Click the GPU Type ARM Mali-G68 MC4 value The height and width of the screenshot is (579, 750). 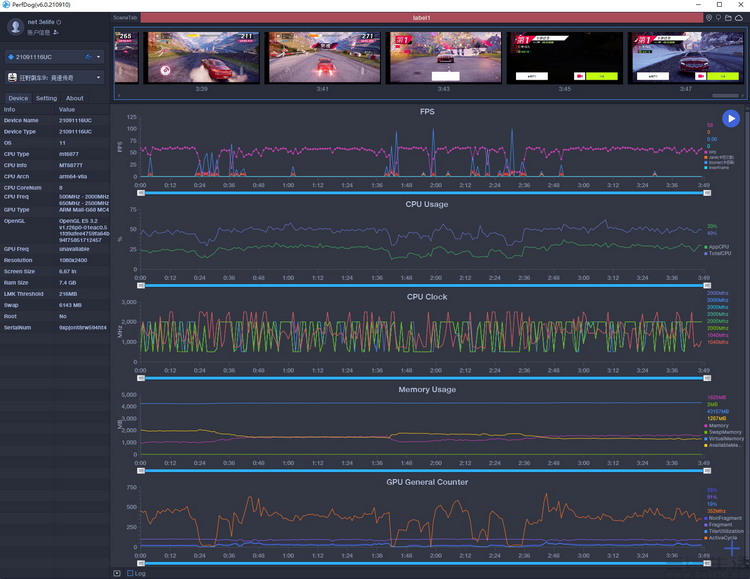[84, 210]
